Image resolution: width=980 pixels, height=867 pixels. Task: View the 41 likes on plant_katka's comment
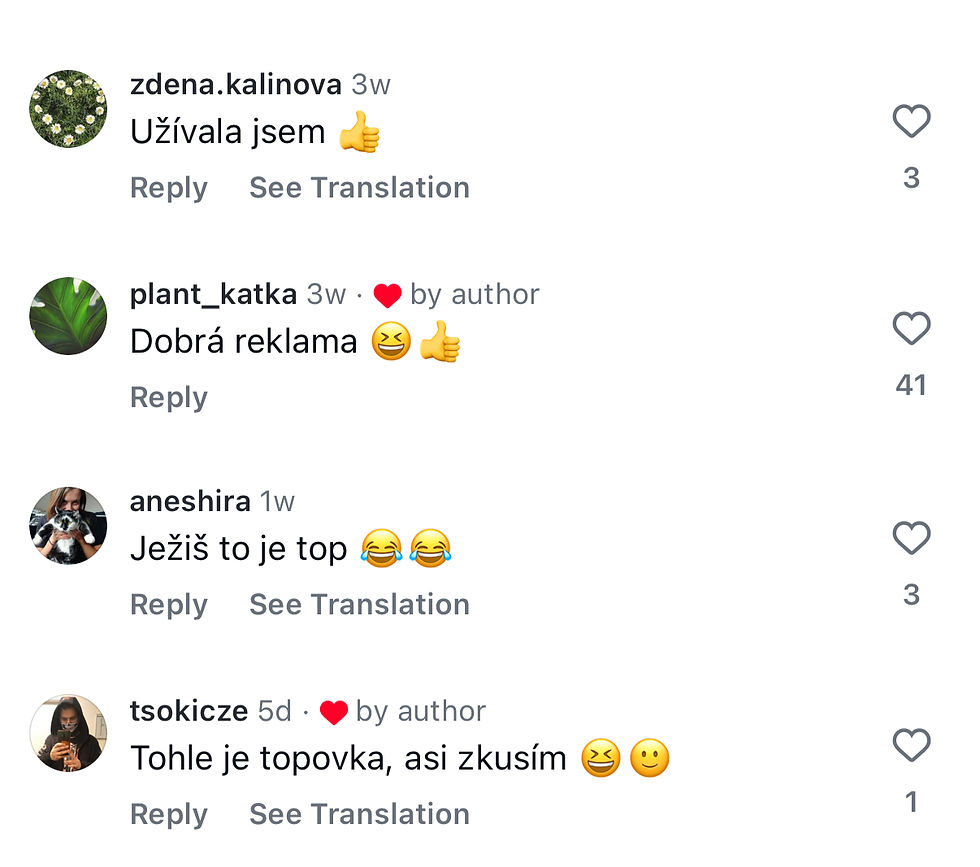pos(911,385)
